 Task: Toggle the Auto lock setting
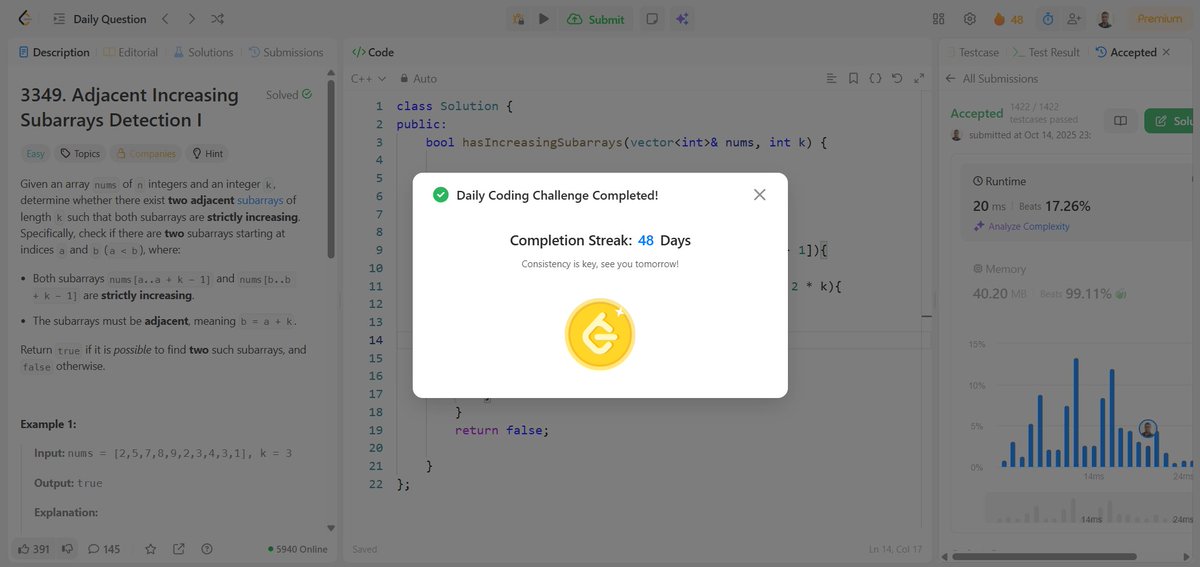pos(418,78)
